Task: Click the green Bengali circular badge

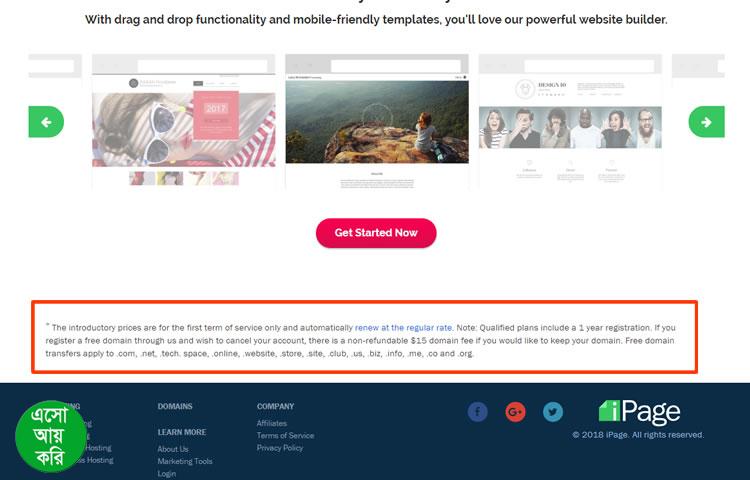Action: pyautogui.click(x=50, y=436)
